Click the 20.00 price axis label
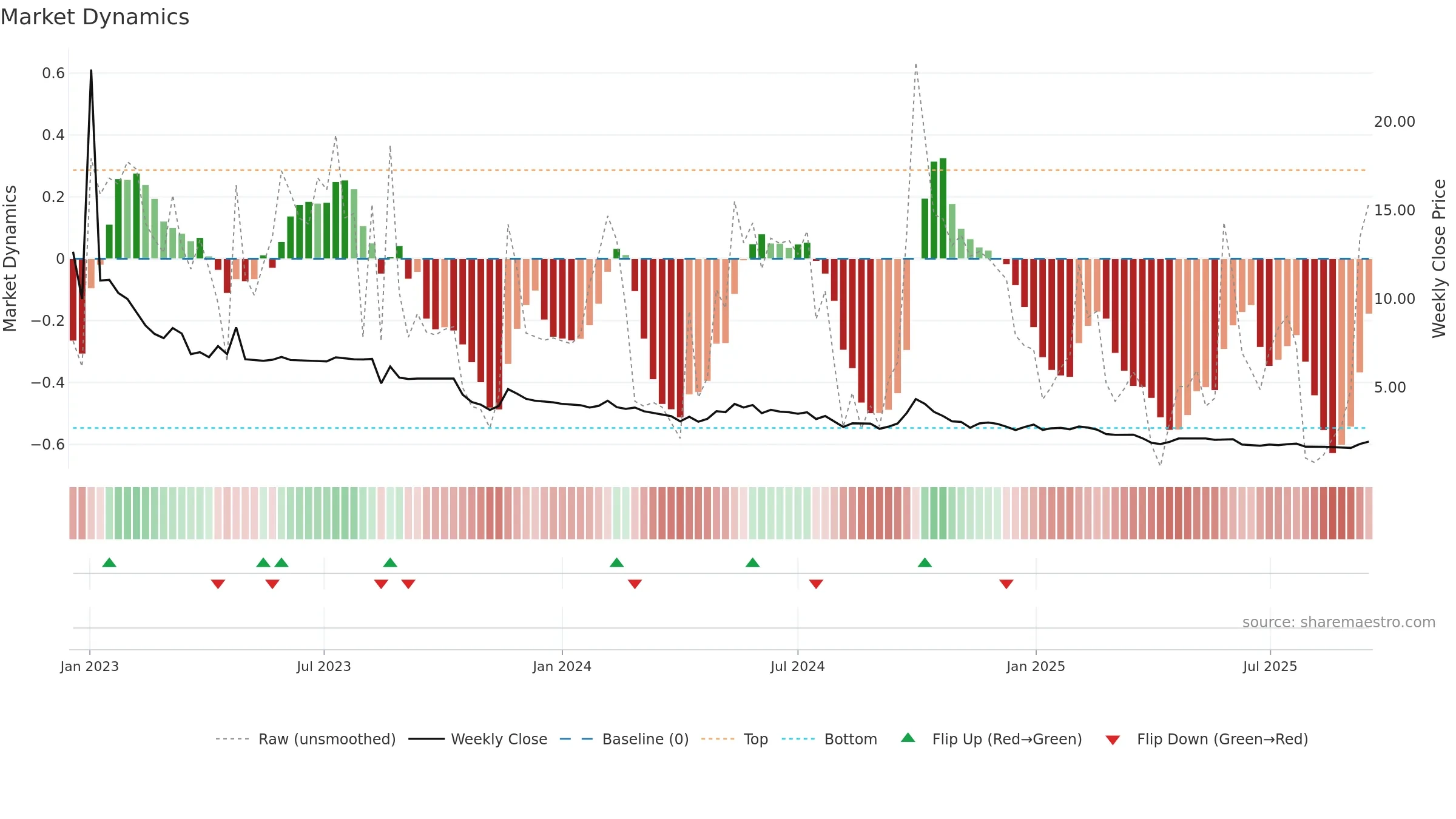This screenshot has height=819, width=1456. (x=1395, y=122)
